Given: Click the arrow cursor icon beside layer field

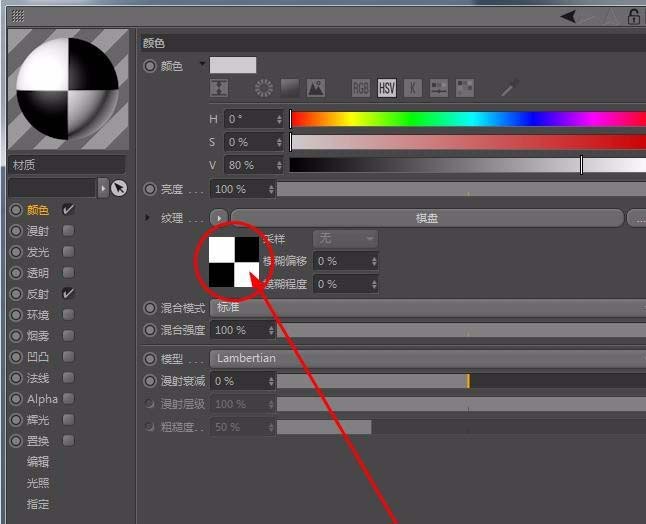Looking at the screenshot, I should point(119,188).
